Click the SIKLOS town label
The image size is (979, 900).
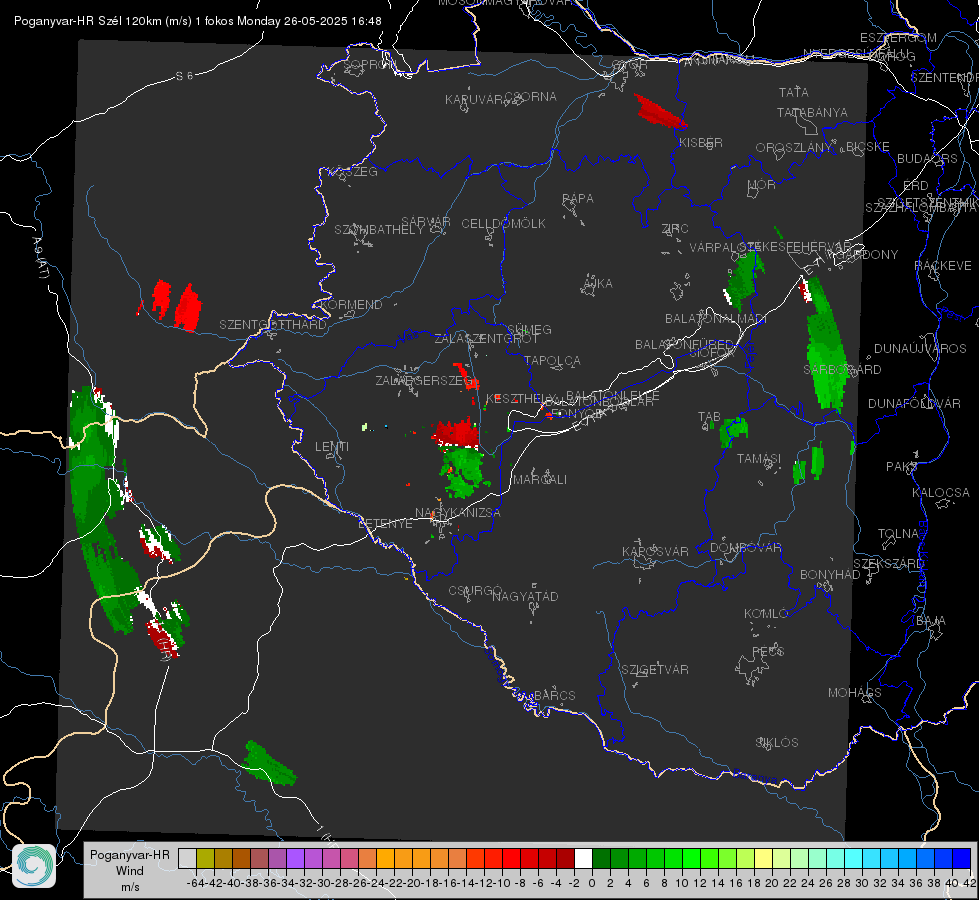point(777,743)
